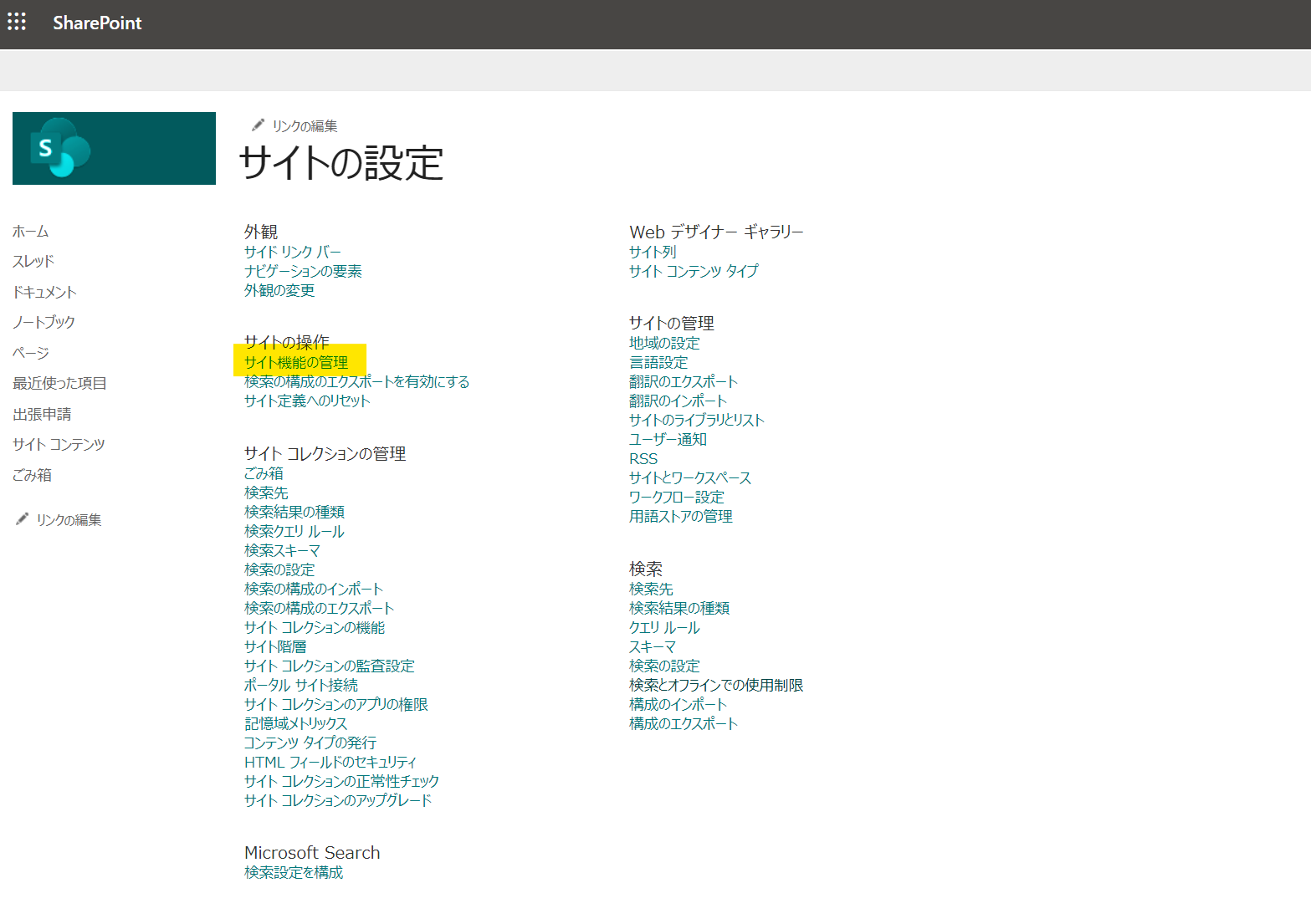Open ごみ箱 in the left navigation

pyautogui.click(x=33, y=475)
